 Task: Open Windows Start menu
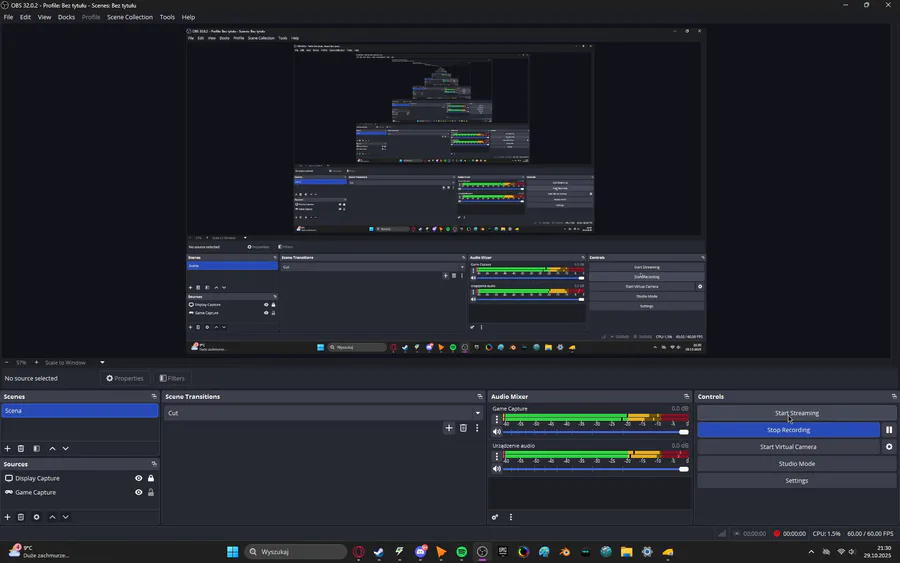coord(232,552)
